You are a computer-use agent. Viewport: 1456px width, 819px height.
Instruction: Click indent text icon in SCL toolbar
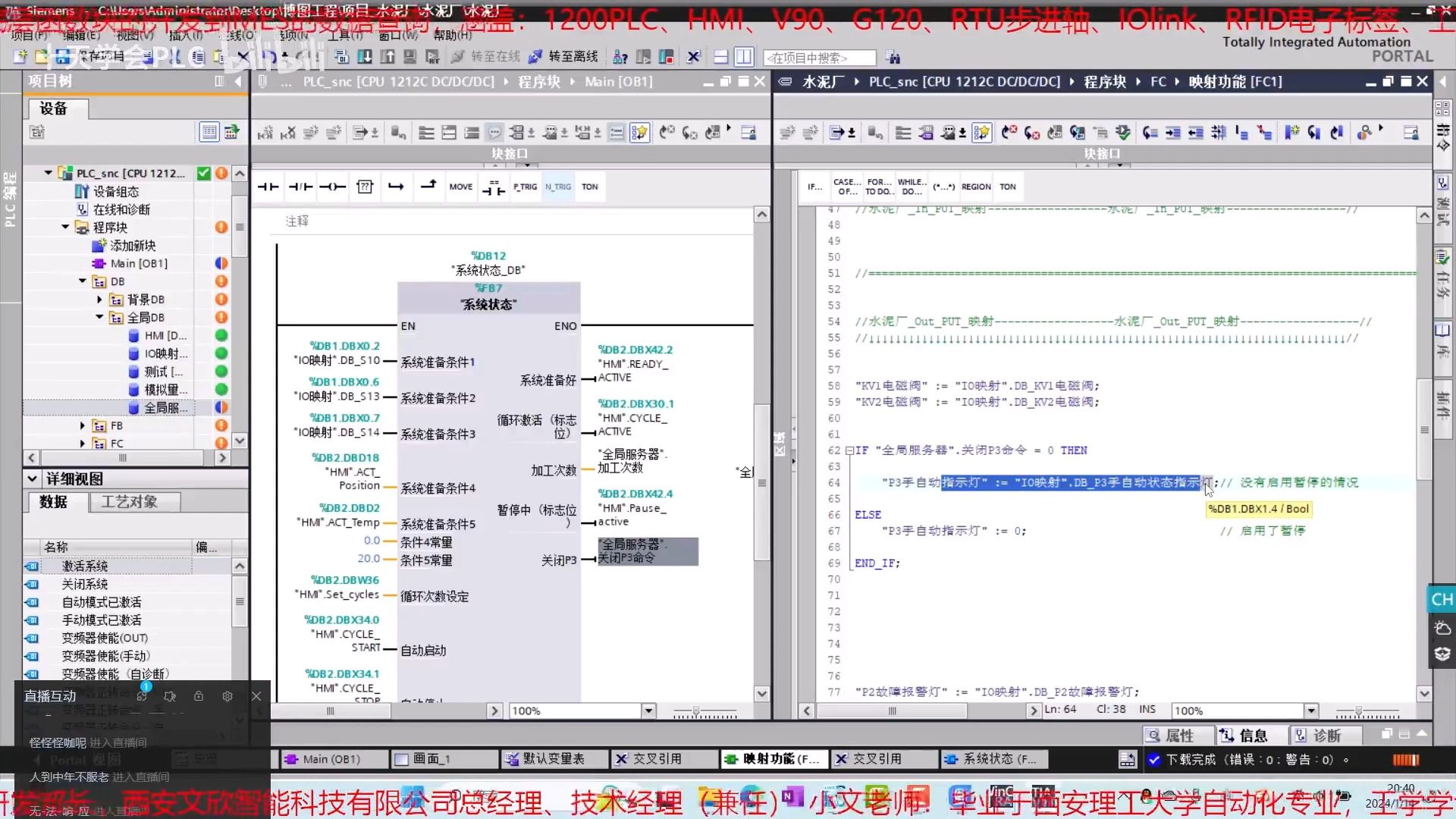[x=1173, y=133]
